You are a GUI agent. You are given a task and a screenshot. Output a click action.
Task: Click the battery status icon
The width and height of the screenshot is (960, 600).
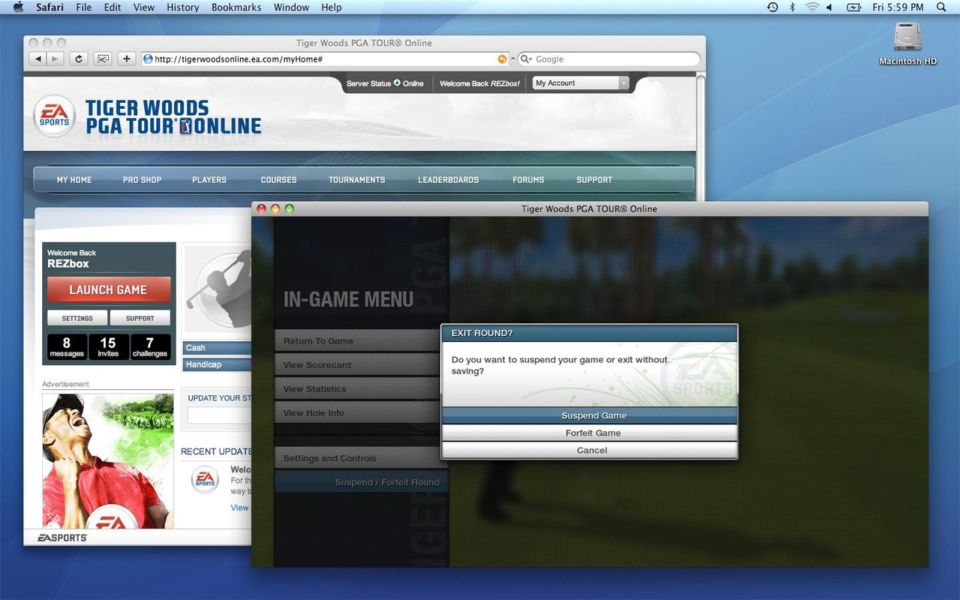[853, 7]
